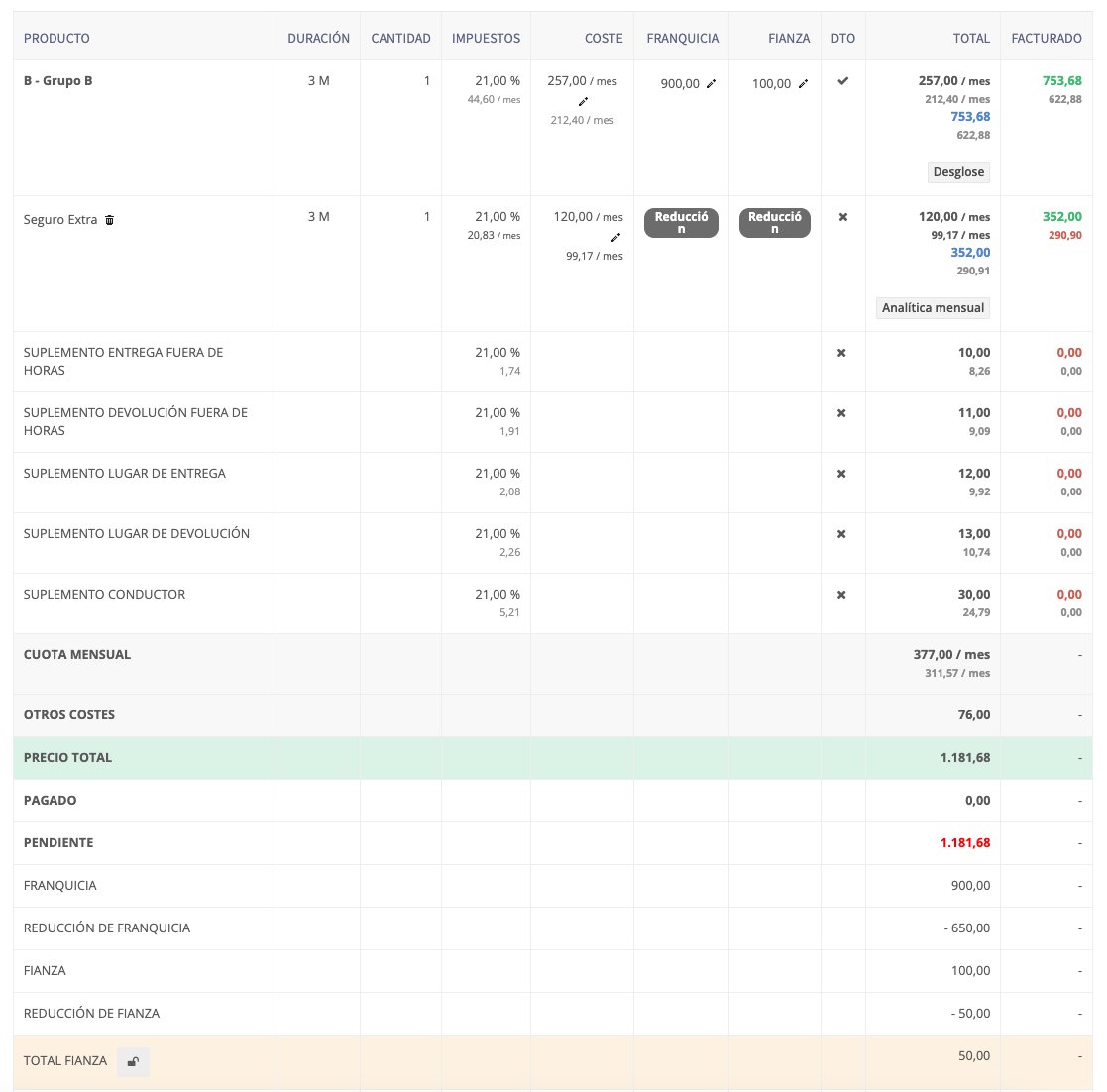
Task: Toggle discount for Suplemento Conductor
Action: [841, 595]
